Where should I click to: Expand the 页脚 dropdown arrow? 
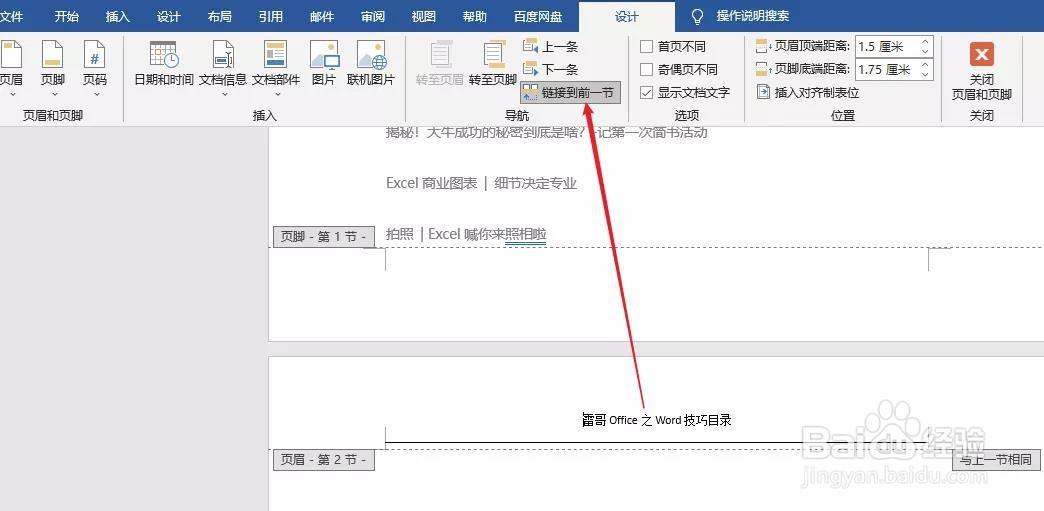(53, 94)
